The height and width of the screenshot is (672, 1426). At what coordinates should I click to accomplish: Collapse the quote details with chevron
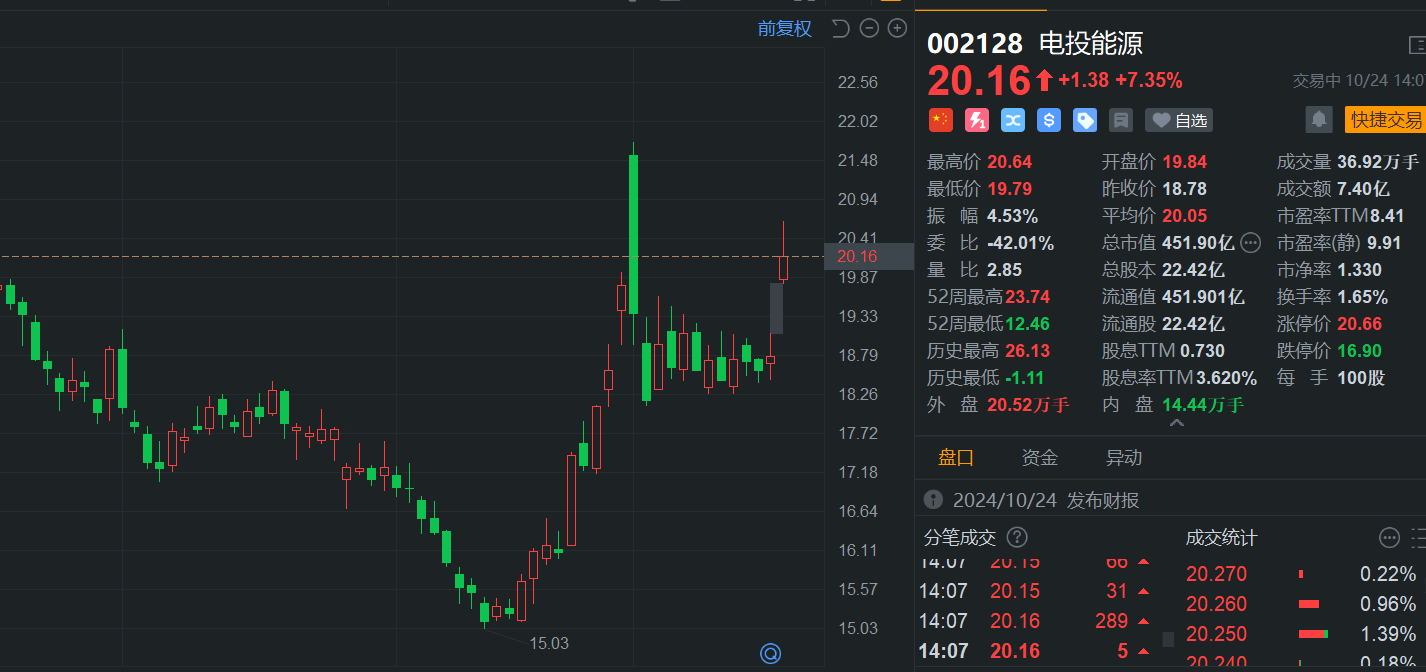pyautogui.click(x=1176, y=424)
